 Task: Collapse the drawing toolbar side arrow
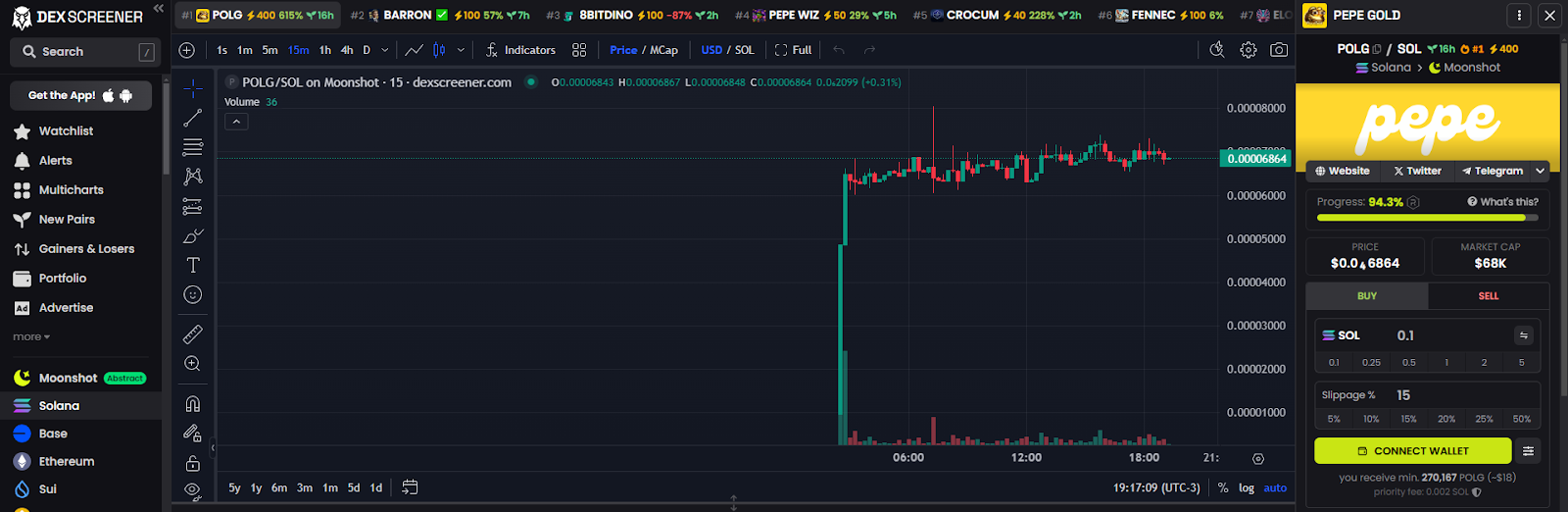(x=213, y=447)
